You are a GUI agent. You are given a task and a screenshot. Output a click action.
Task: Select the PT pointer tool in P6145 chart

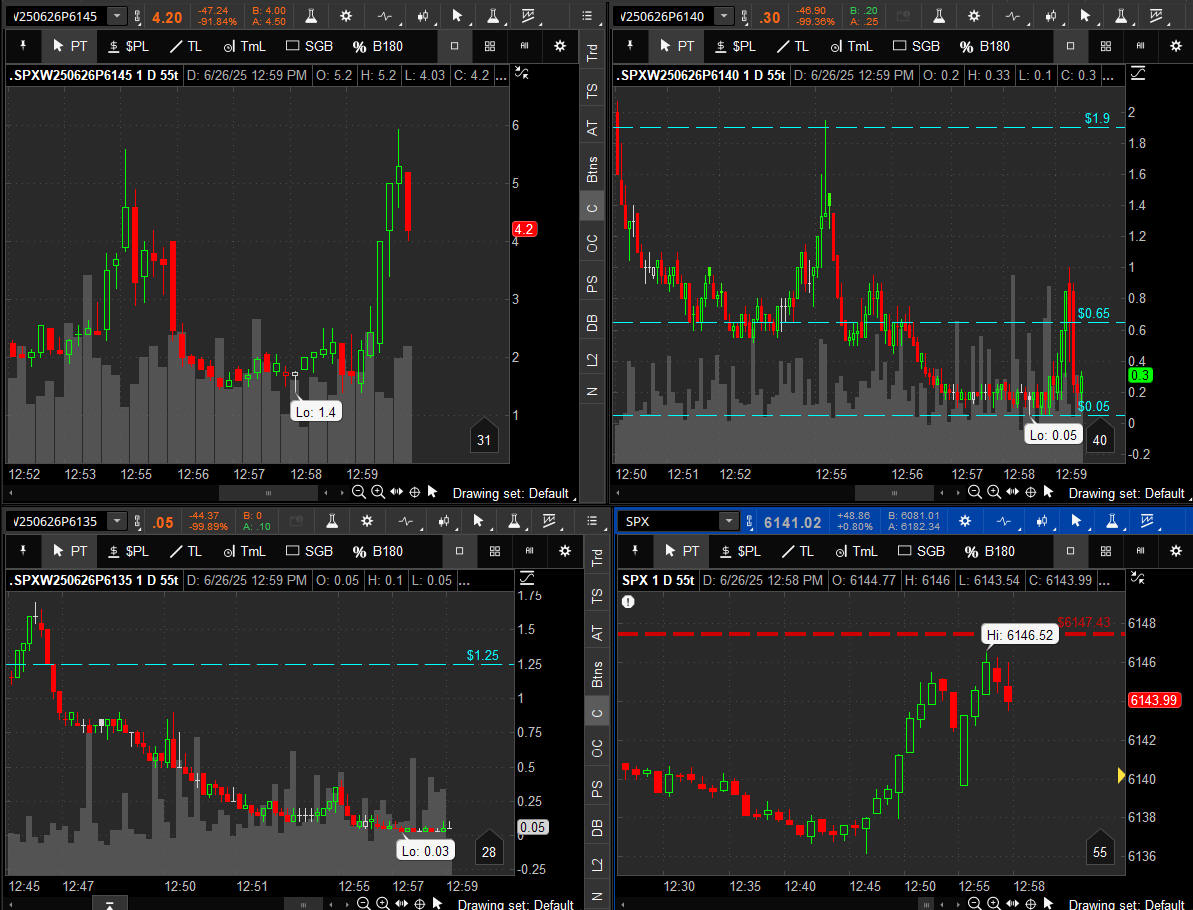(x=69, y=46)
